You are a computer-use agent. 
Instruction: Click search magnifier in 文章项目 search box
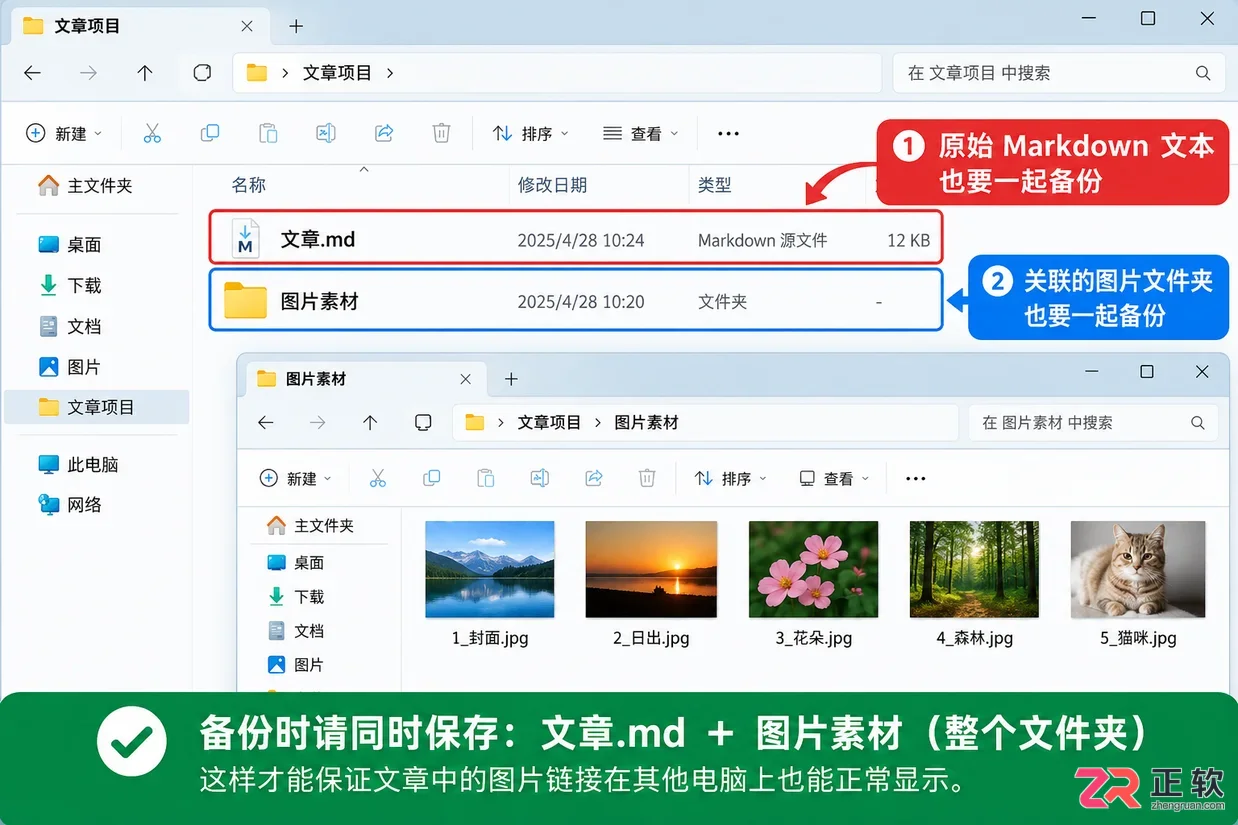point(1203,73)
